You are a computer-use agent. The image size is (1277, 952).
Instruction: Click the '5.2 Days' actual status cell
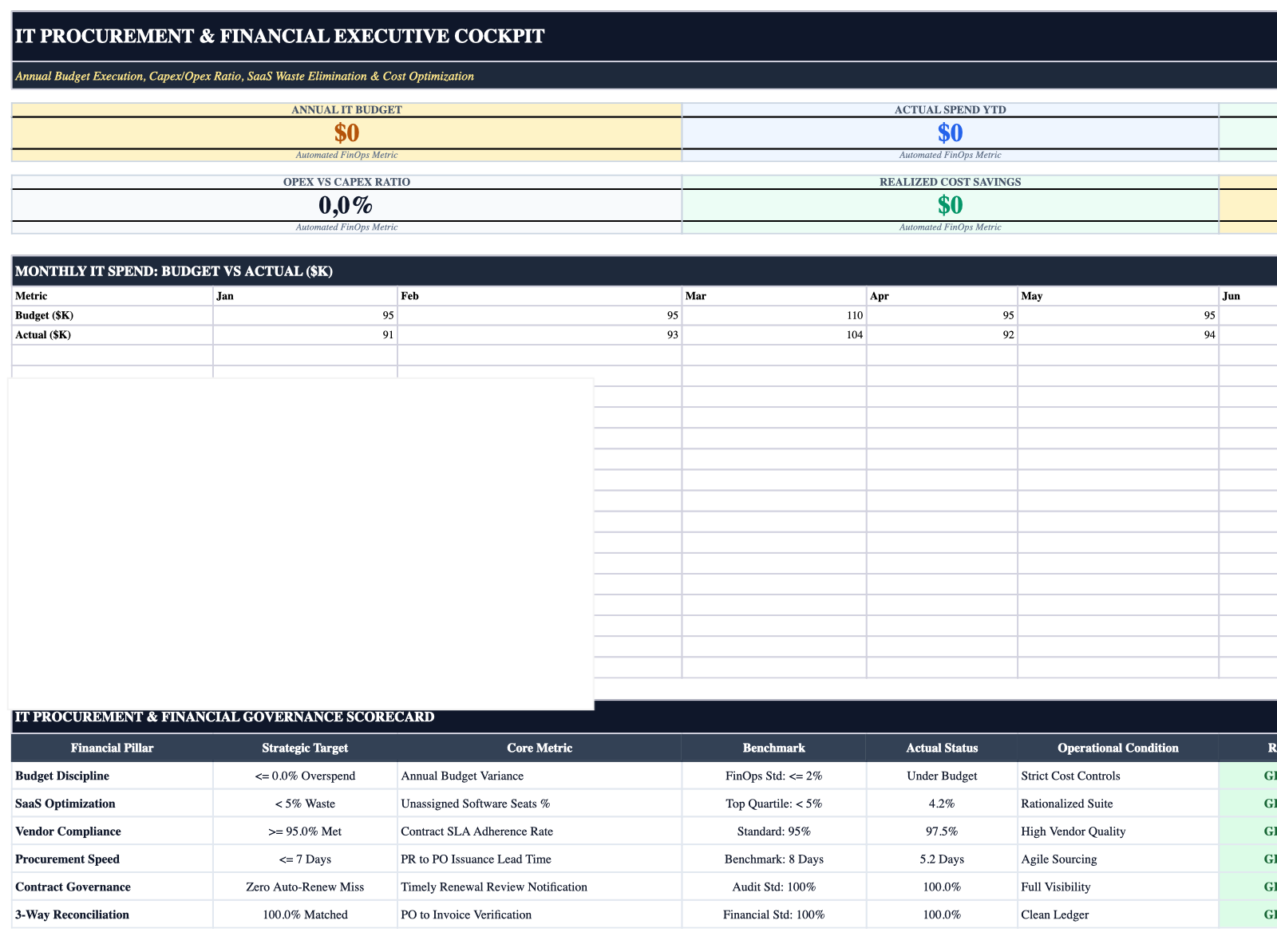click(x=942, y=859)
